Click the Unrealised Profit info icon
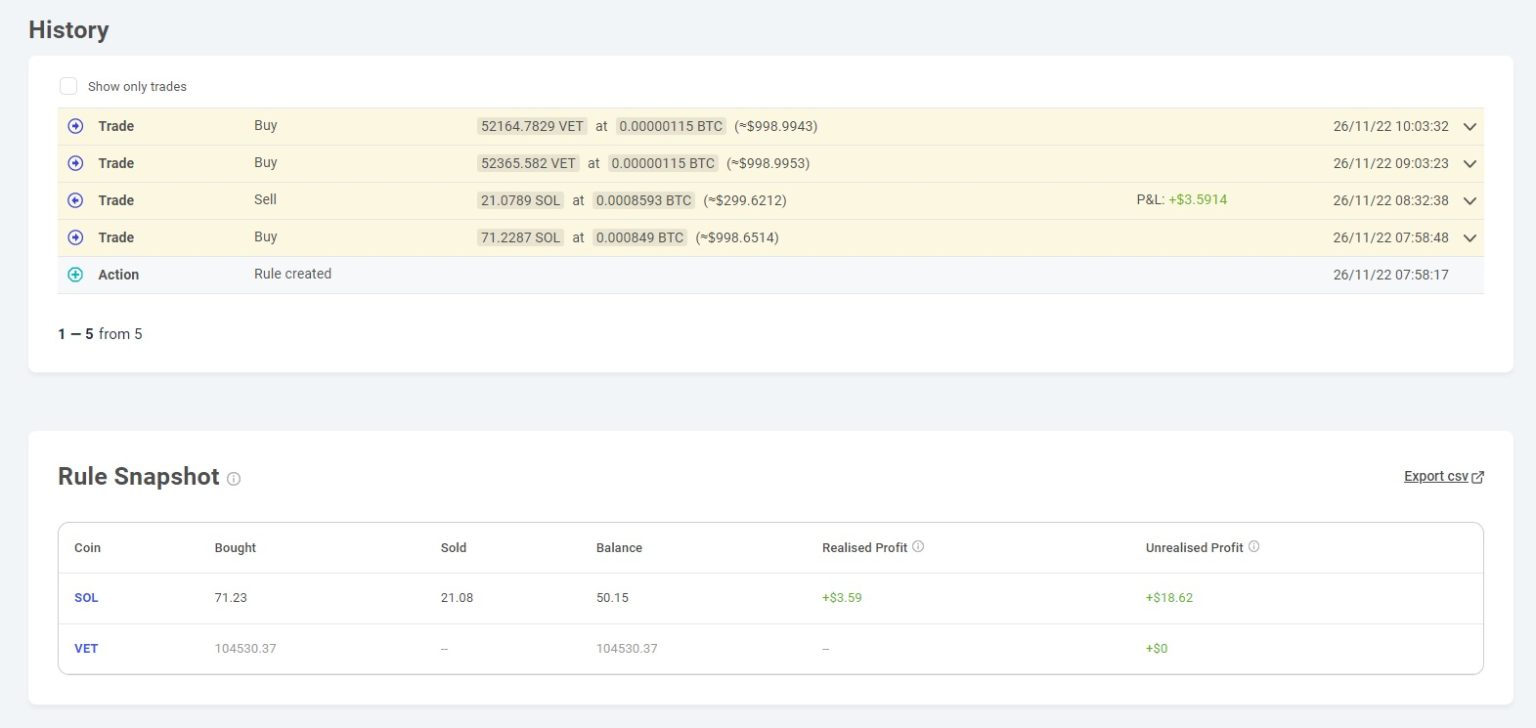The height and width of the screenshot is (728, 1536). coord(1254,547)
